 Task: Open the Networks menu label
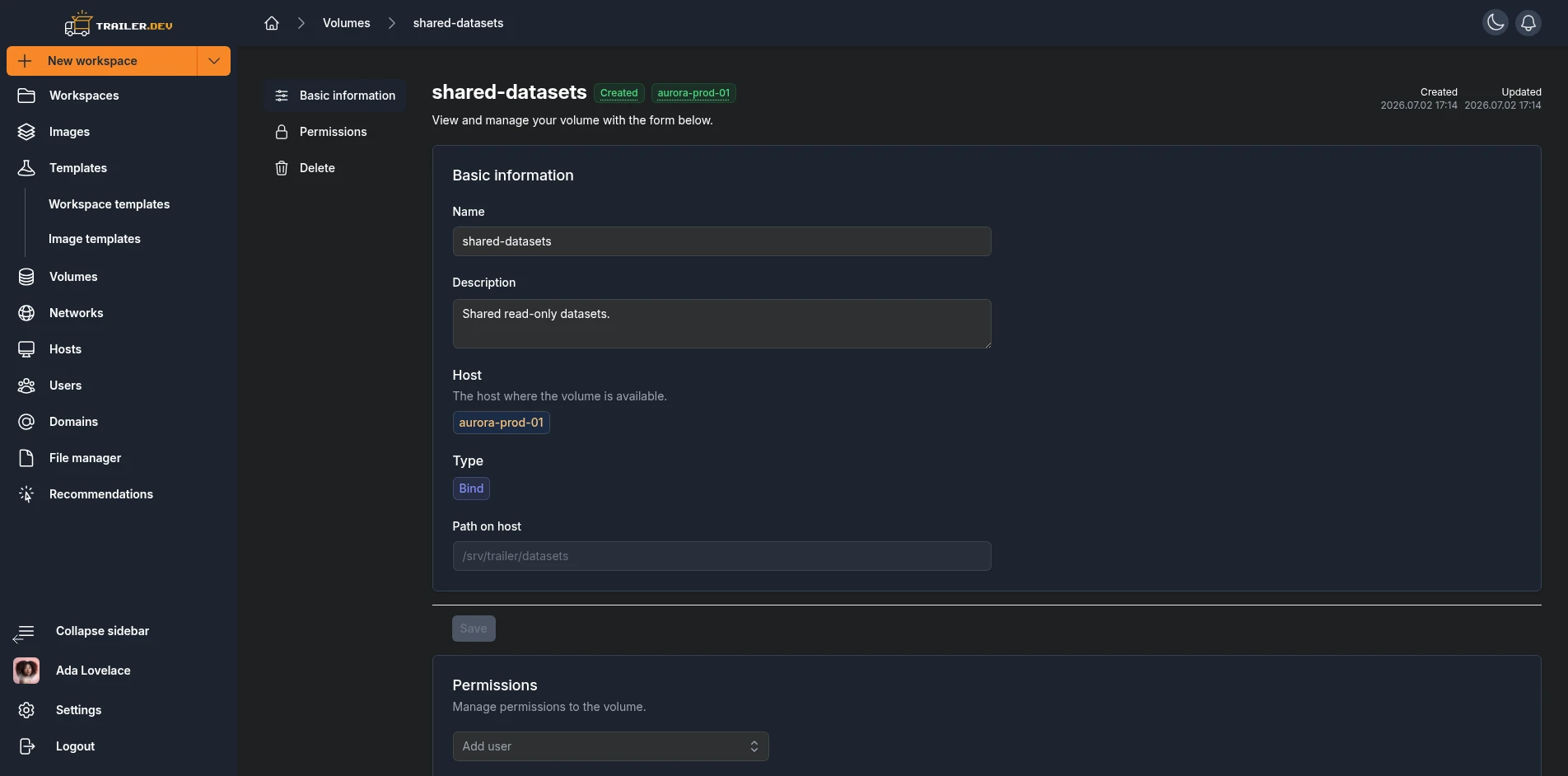76,313
